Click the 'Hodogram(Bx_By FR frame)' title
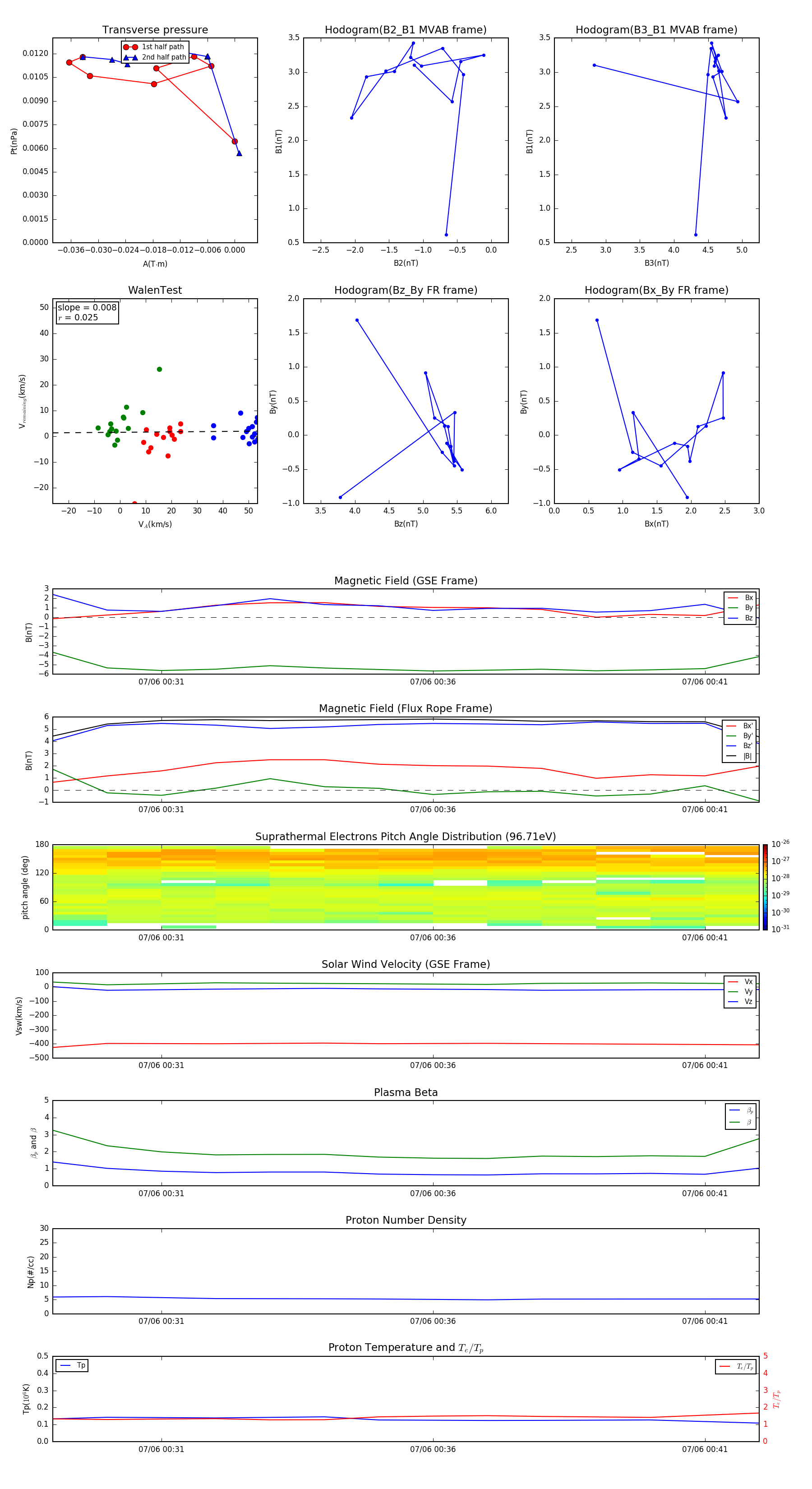The image size is (812, 1489). point(656,290)
